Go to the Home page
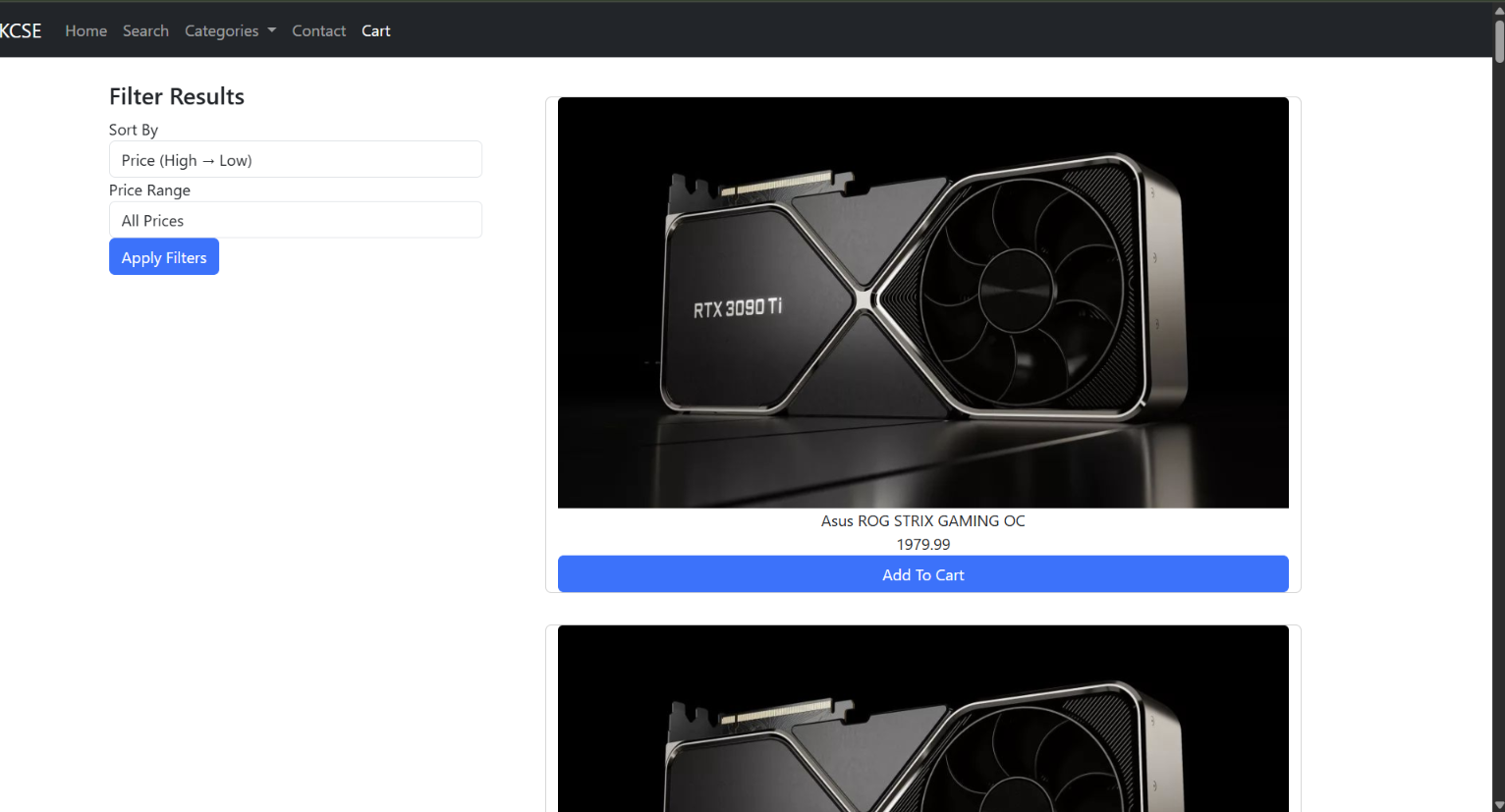The width and height of the screenshot is (1505, 812). tap(85, 30)
